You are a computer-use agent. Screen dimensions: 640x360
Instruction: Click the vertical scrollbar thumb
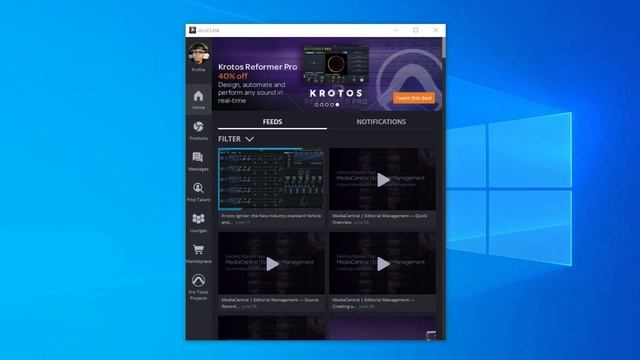click(x=444, y=48)
